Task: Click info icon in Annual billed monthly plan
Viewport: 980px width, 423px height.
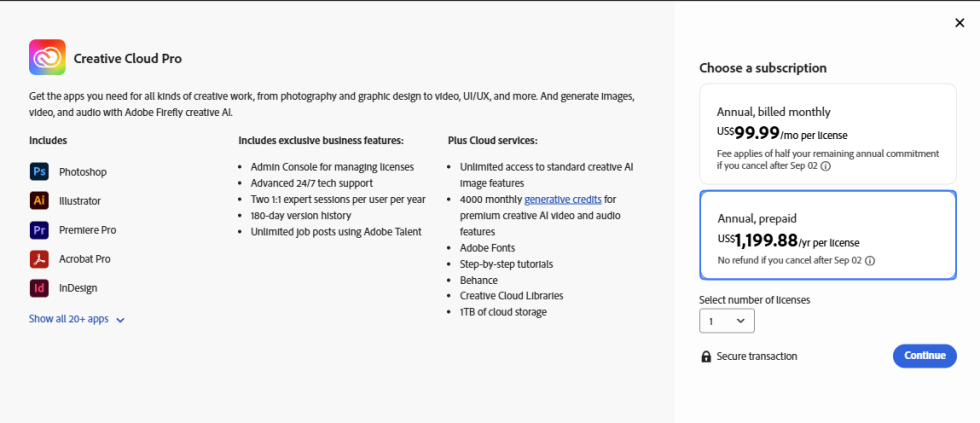Action: [x=826, y=166]
